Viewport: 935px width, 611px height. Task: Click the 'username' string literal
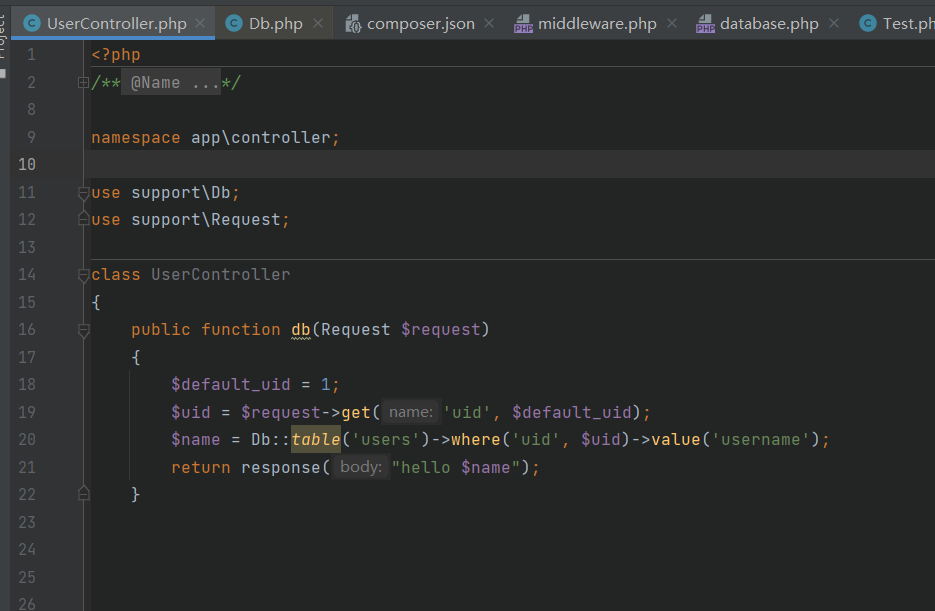click(760, 440)
